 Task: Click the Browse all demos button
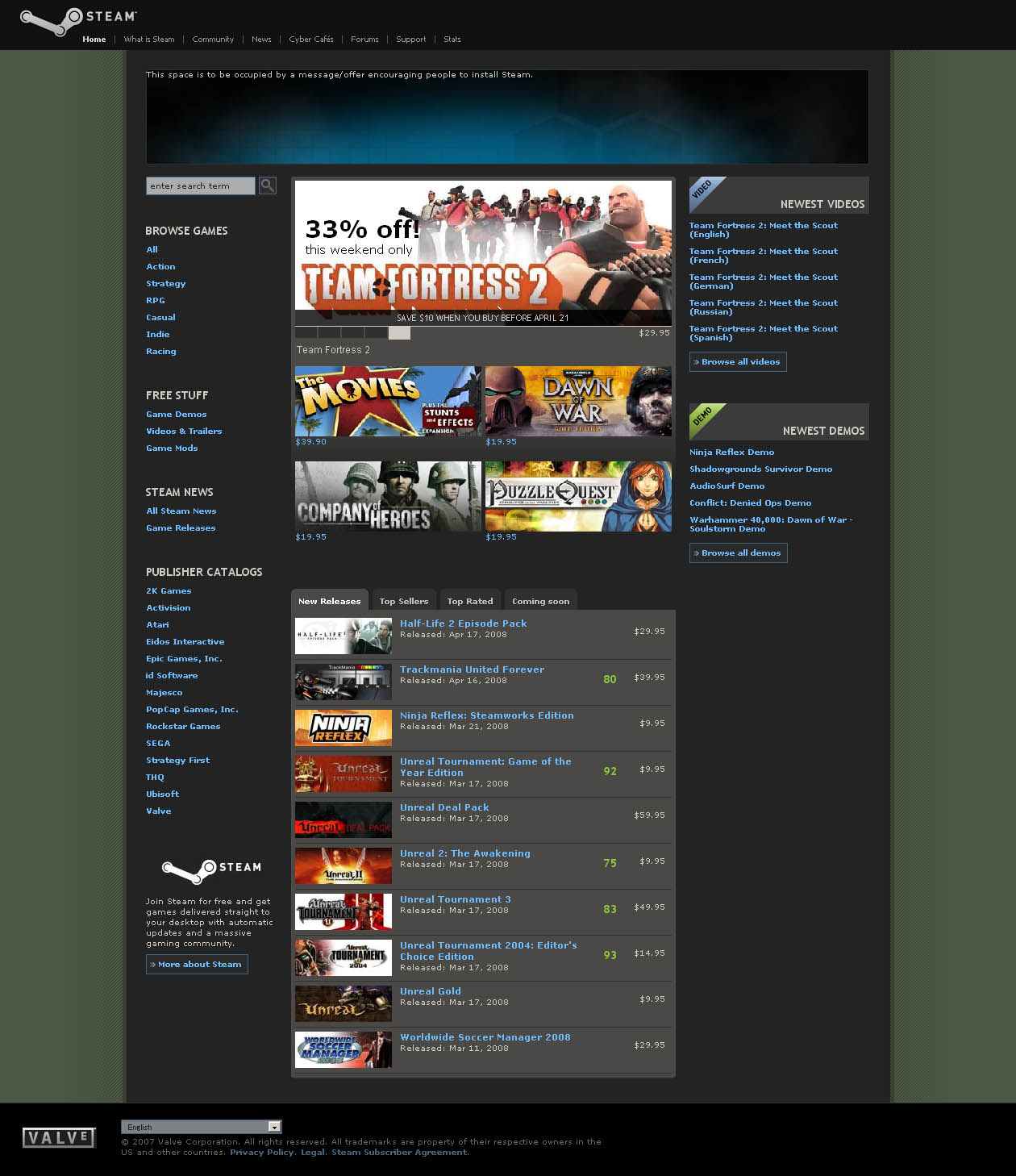[739, 553]
